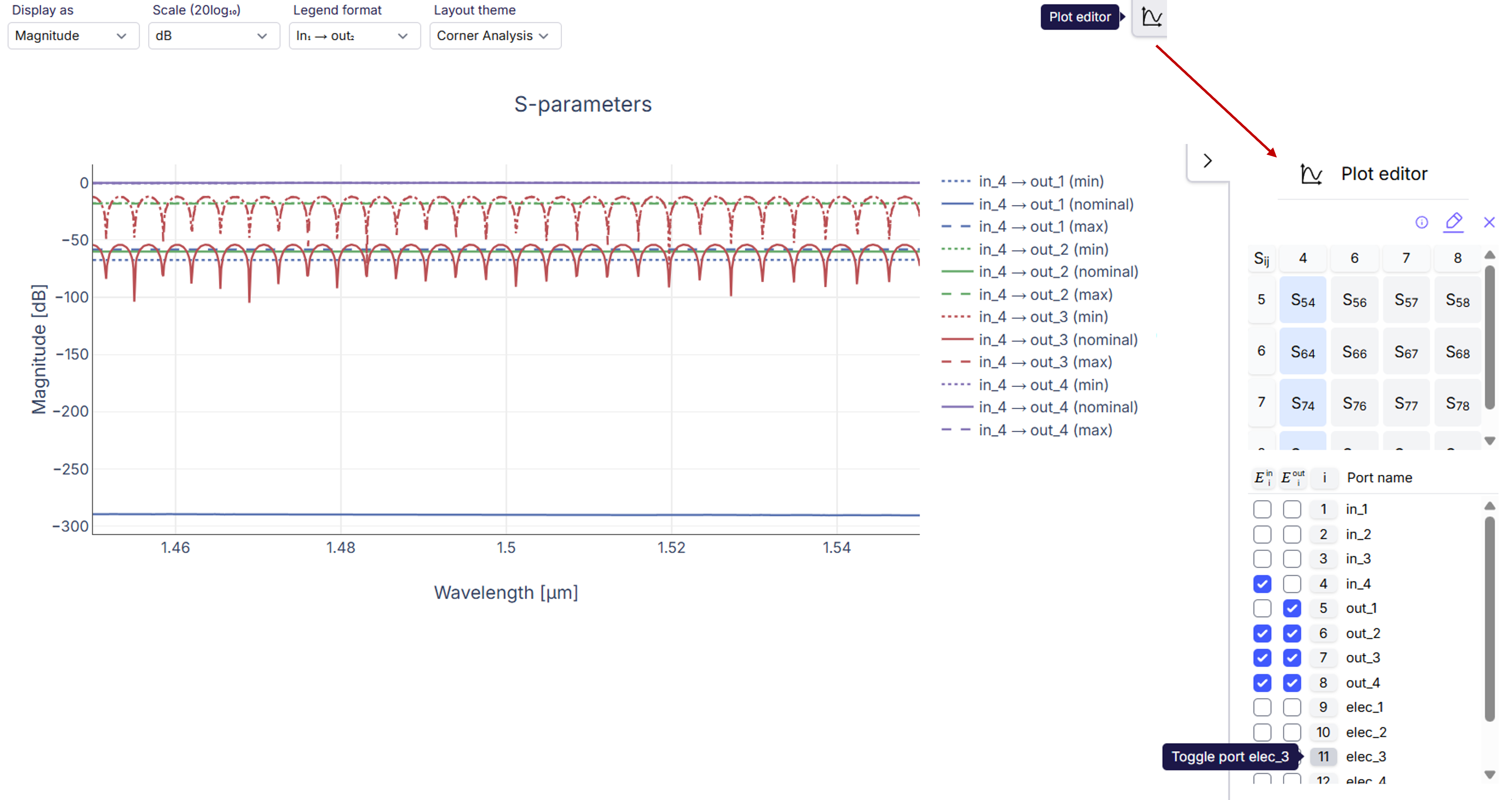The width and height of the screenshot is (1512, 800).
Task: Select the S67 matrix cell
Action: (x=1406, y=352)
